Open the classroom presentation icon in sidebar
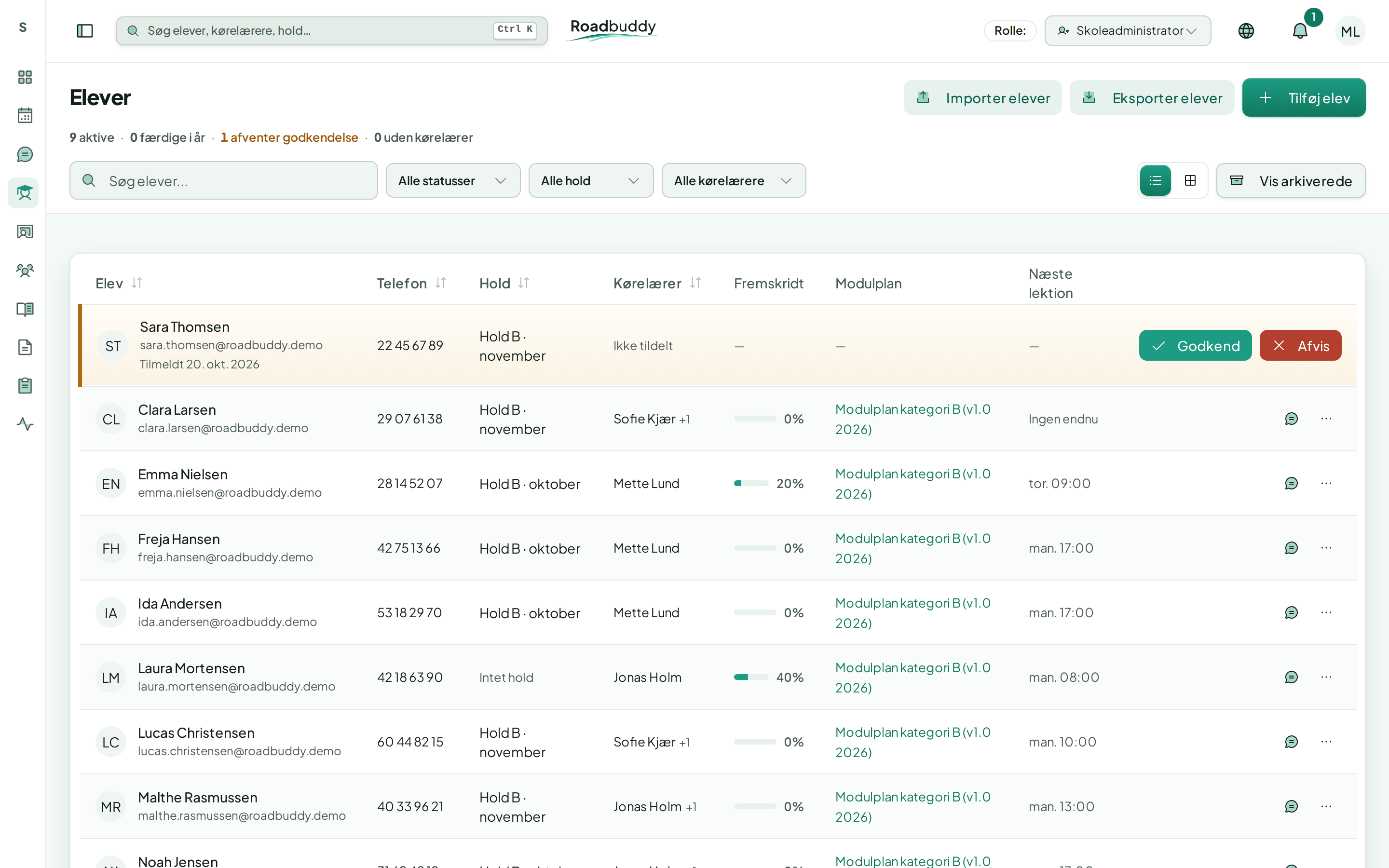 tap(25, 231)
